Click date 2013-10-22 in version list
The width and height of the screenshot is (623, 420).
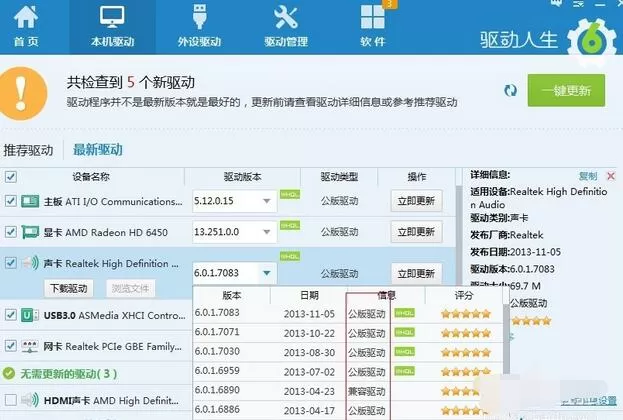coord(309,333)
